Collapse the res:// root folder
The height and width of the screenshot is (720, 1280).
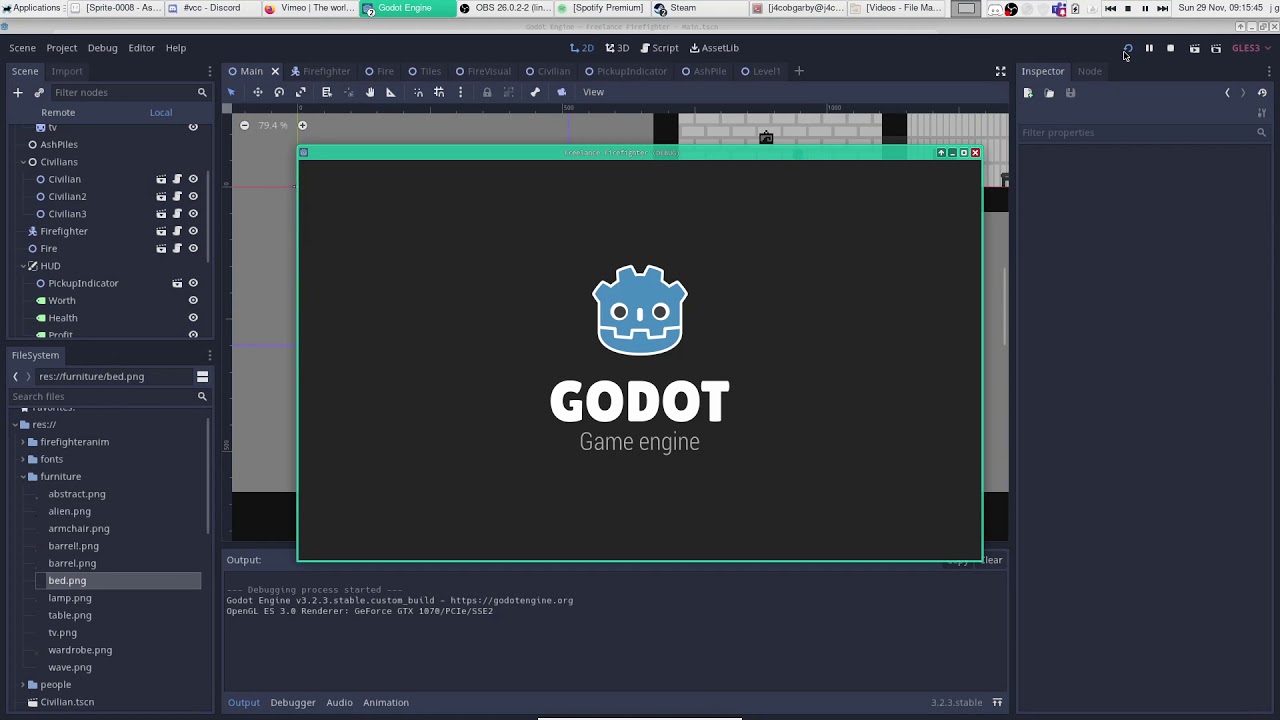15,424
